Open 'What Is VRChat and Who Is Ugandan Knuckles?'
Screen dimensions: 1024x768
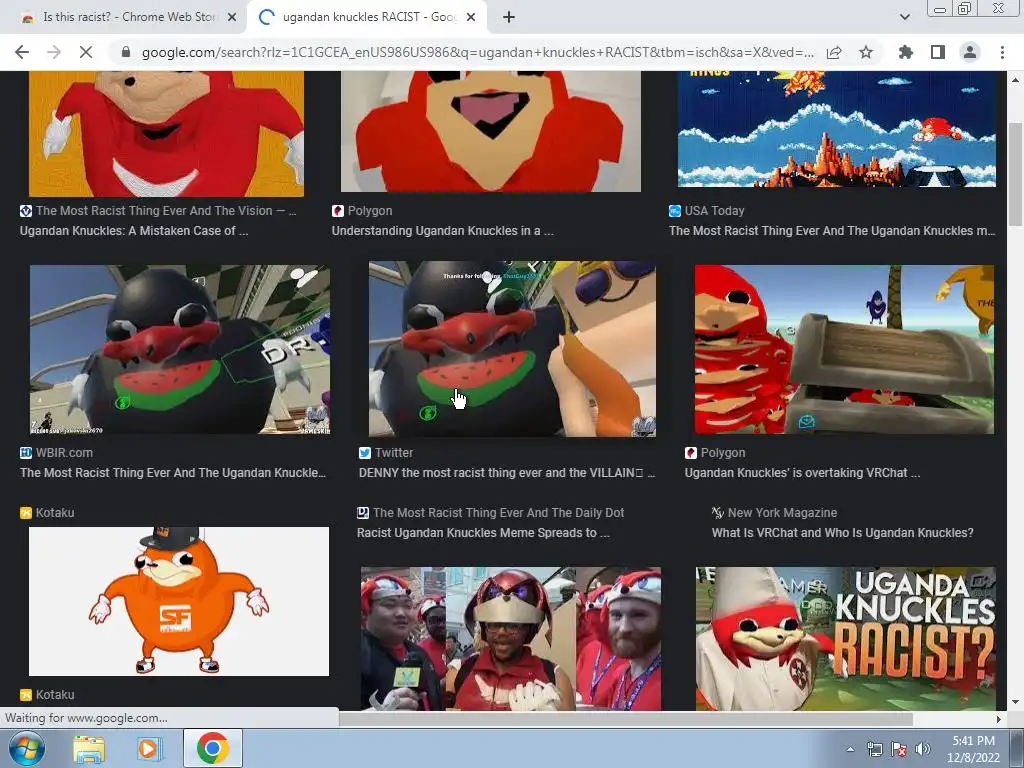tap(842, 533)
